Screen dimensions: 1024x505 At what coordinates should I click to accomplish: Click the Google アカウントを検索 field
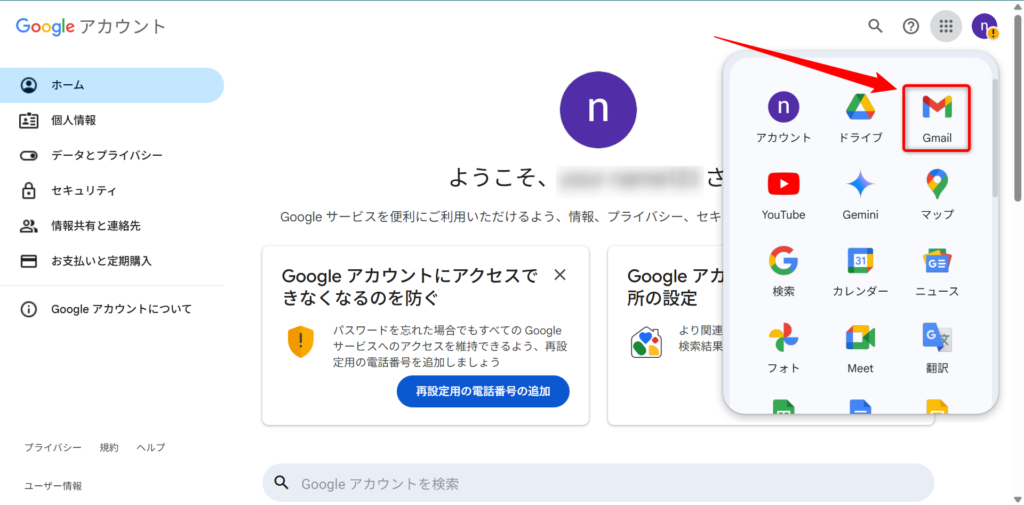[x=598, y=483]
